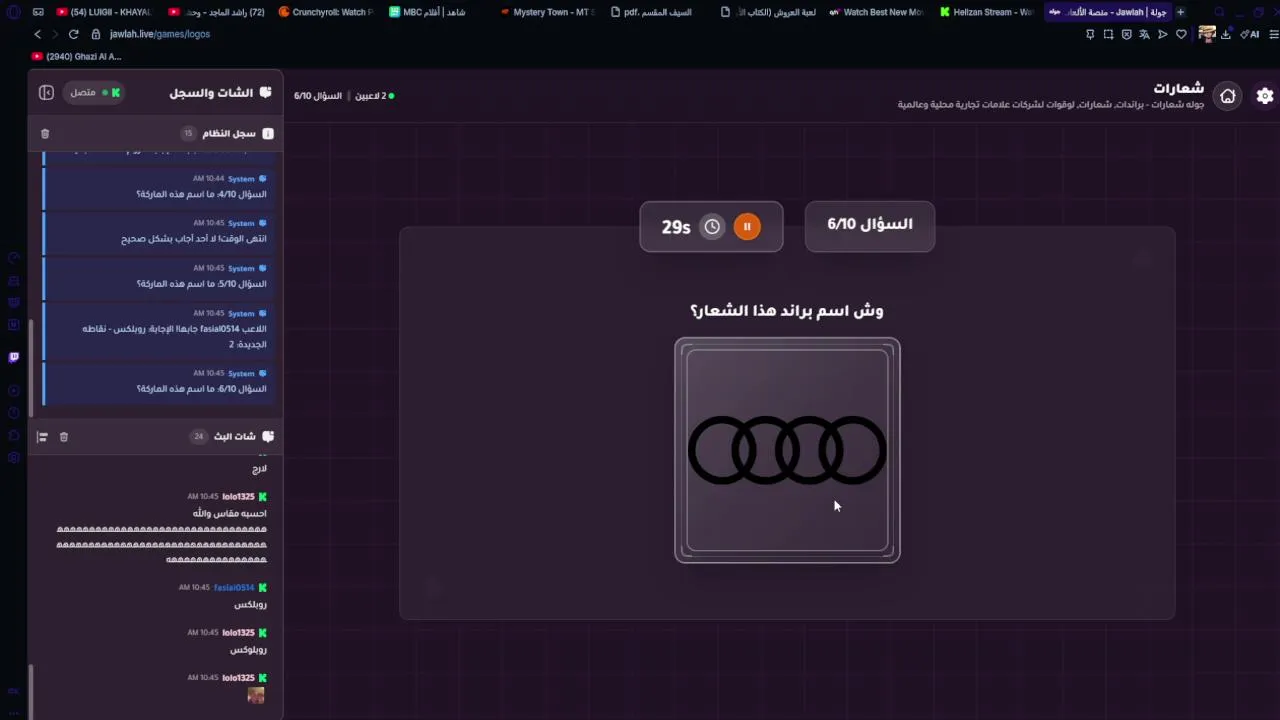The image size is (1280, 720).
Task: Click the system log question 5/10 message
Action: 157,277
